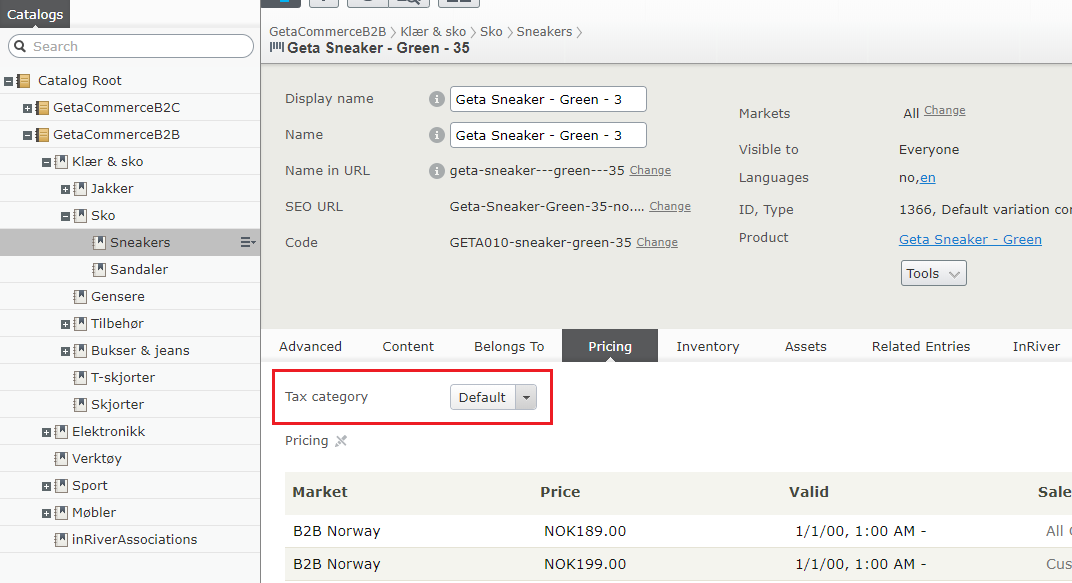This screenshot has height=583, width=1072.
Task: Click the variation barcode icon before the title
Action: tap(276, 47)
